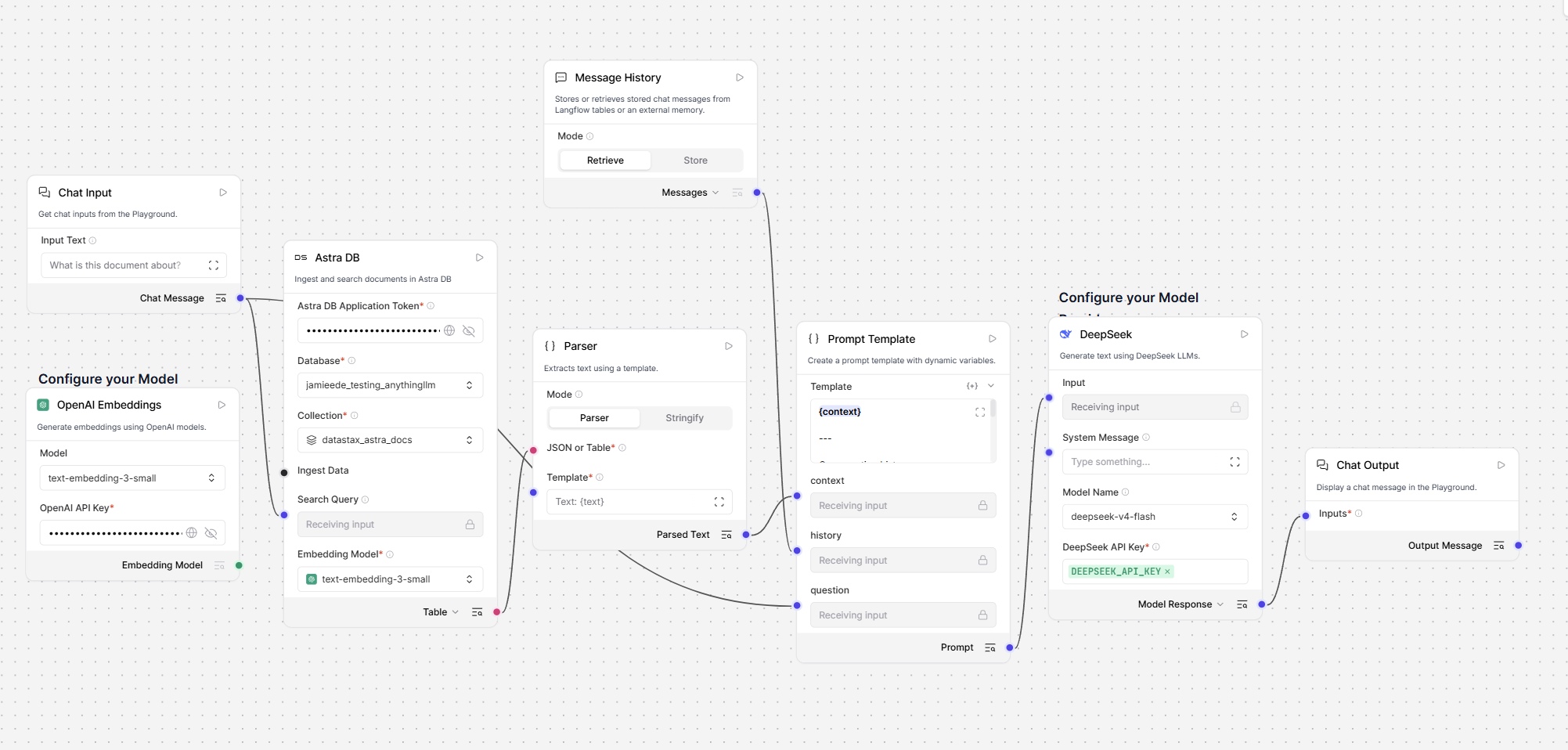Select Stringify mode in Parser node
The height and width of the screenshot is (750, 1568).
pos(684,418)
